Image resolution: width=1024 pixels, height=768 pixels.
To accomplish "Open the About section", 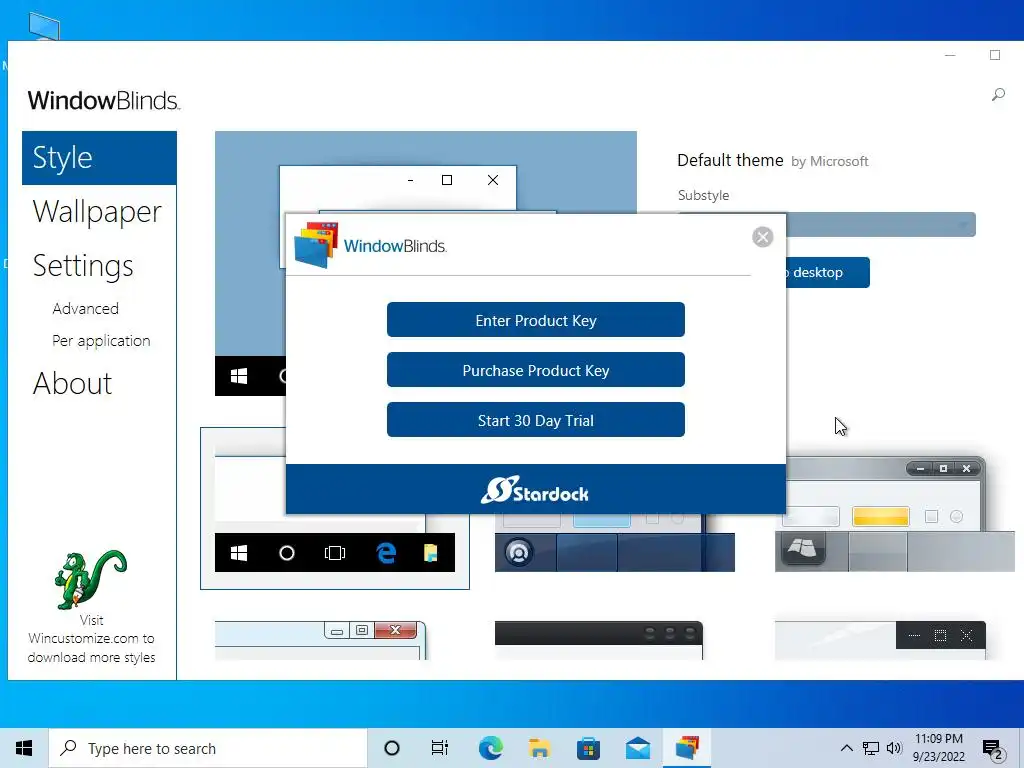I will [x=72, y=383].
